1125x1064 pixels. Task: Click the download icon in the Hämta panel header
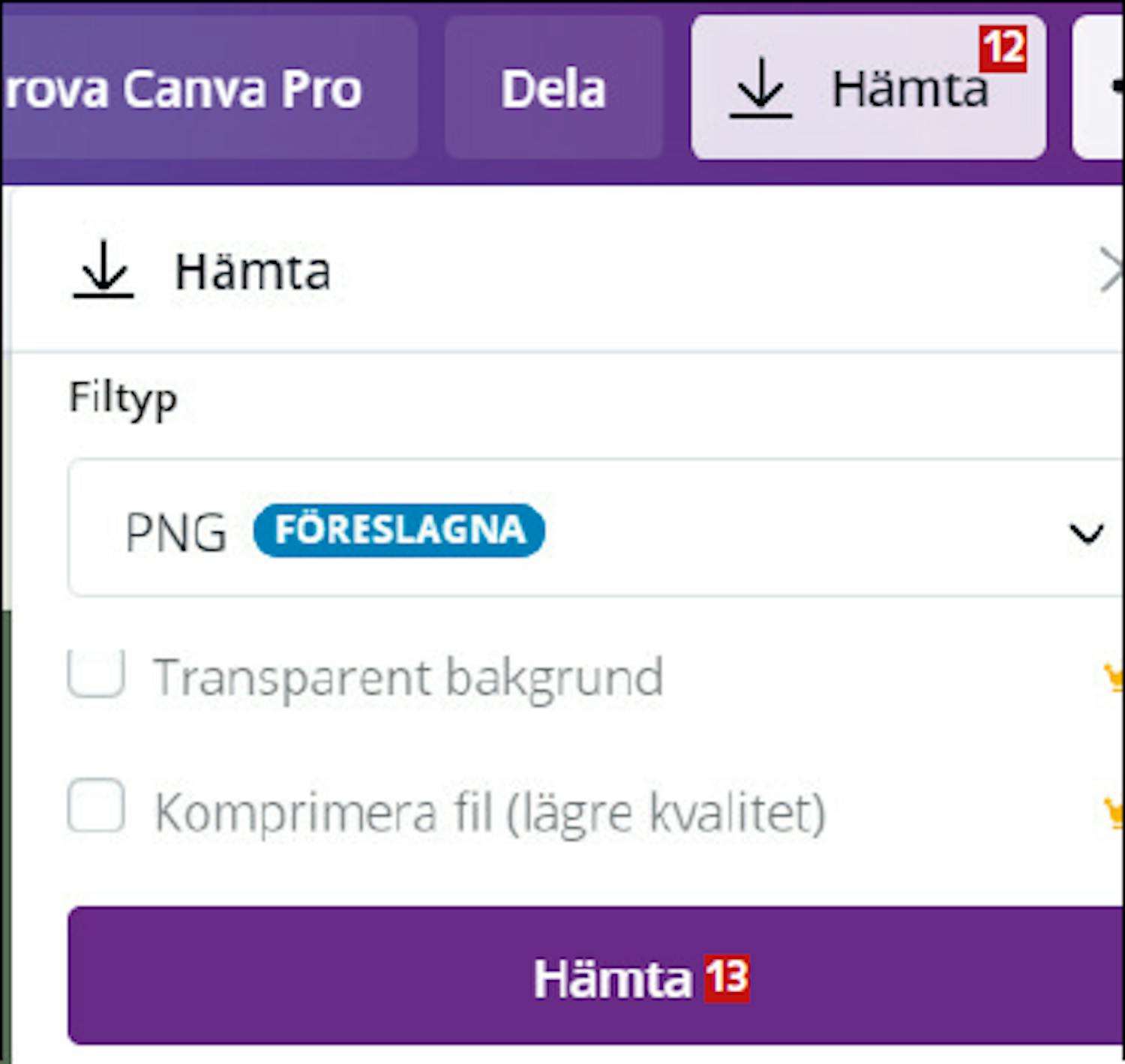tap(103, 270)
